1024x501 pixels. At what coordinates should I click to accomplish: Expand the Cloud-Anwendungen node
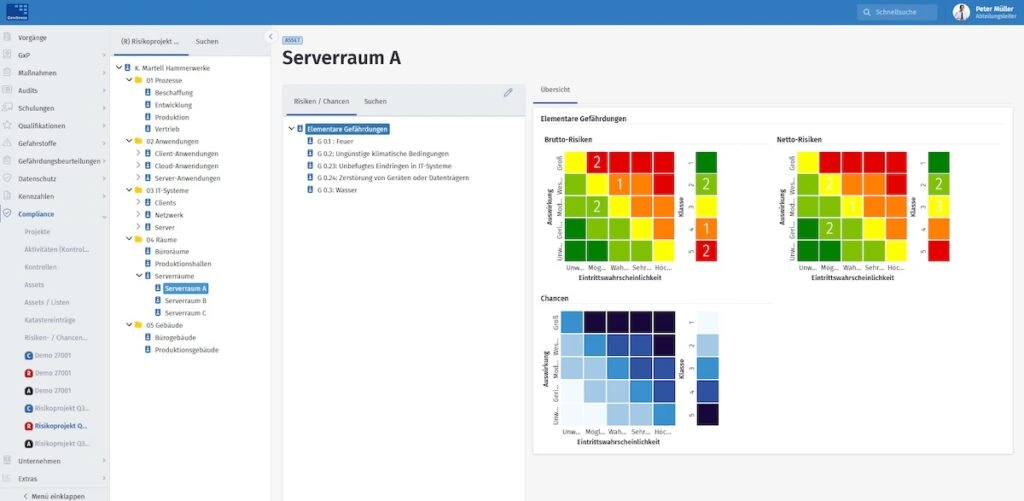pyautogui.click(x=138, y=166)
